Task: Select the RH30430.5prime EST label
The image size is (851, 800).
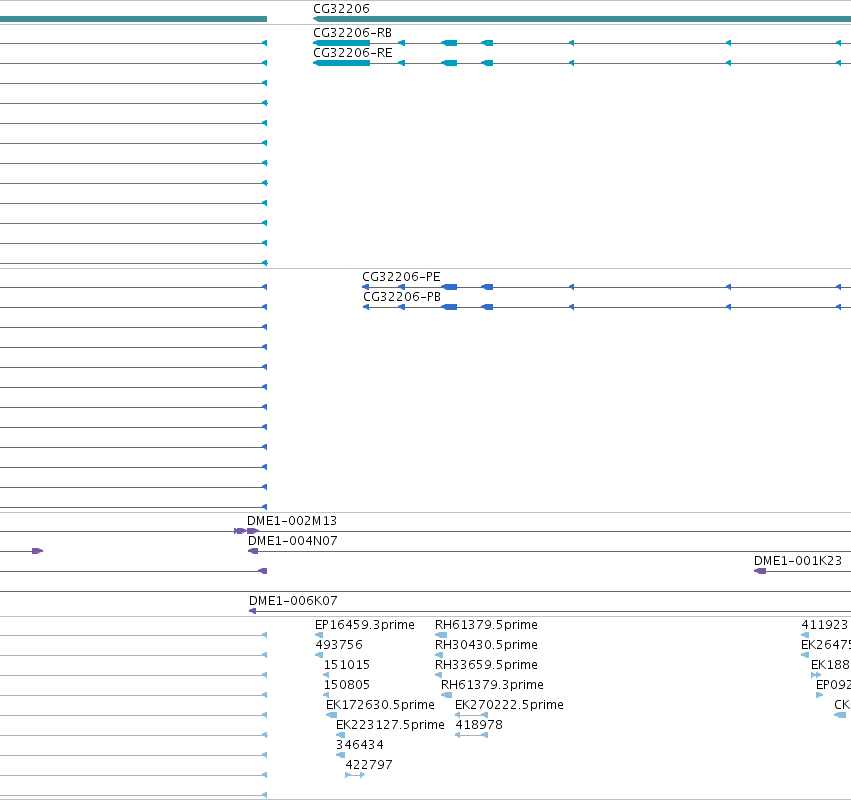Action: pyautogui.click(x=486, y=645)
